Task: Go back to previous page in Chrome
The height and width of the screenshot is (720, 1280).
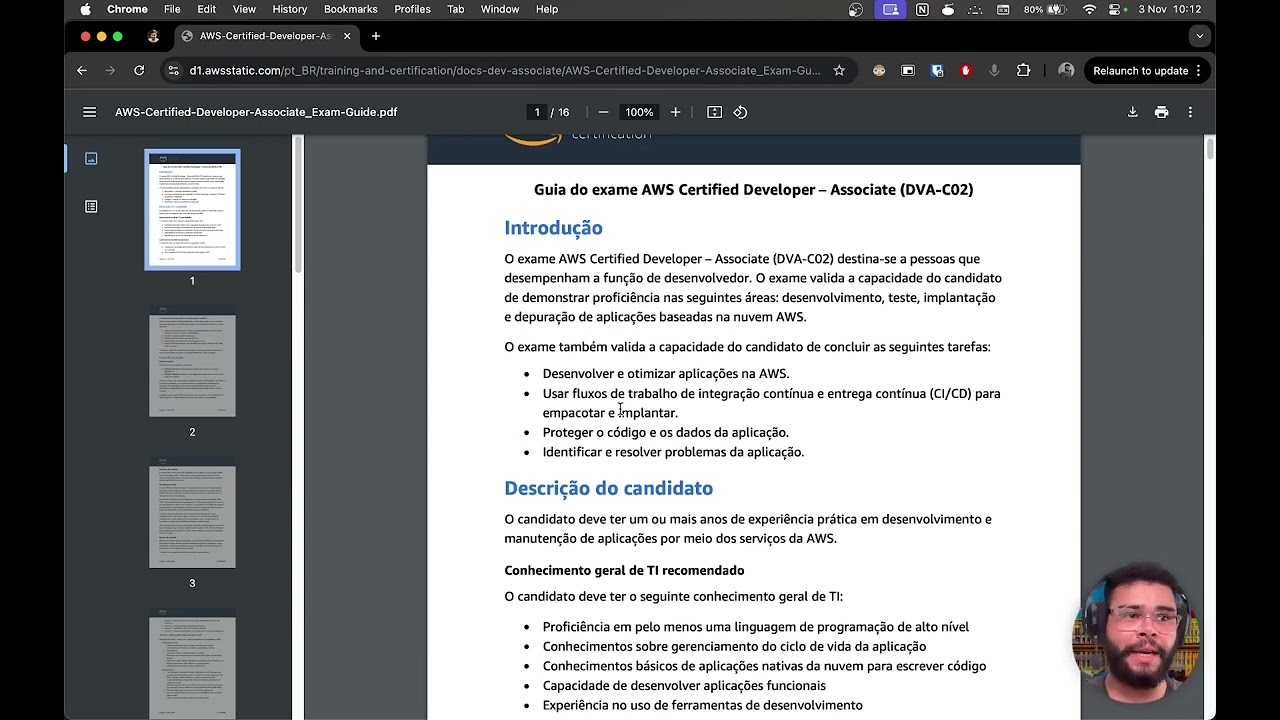Action: (x=82, y=70)
